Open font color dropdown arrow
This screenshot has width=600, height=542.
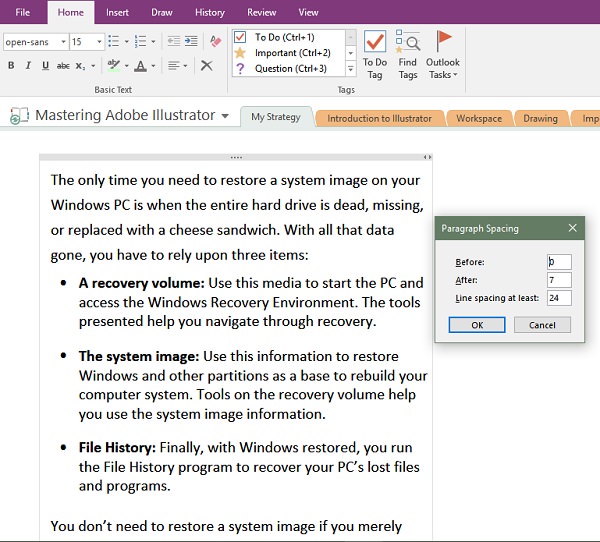(153, 66)
